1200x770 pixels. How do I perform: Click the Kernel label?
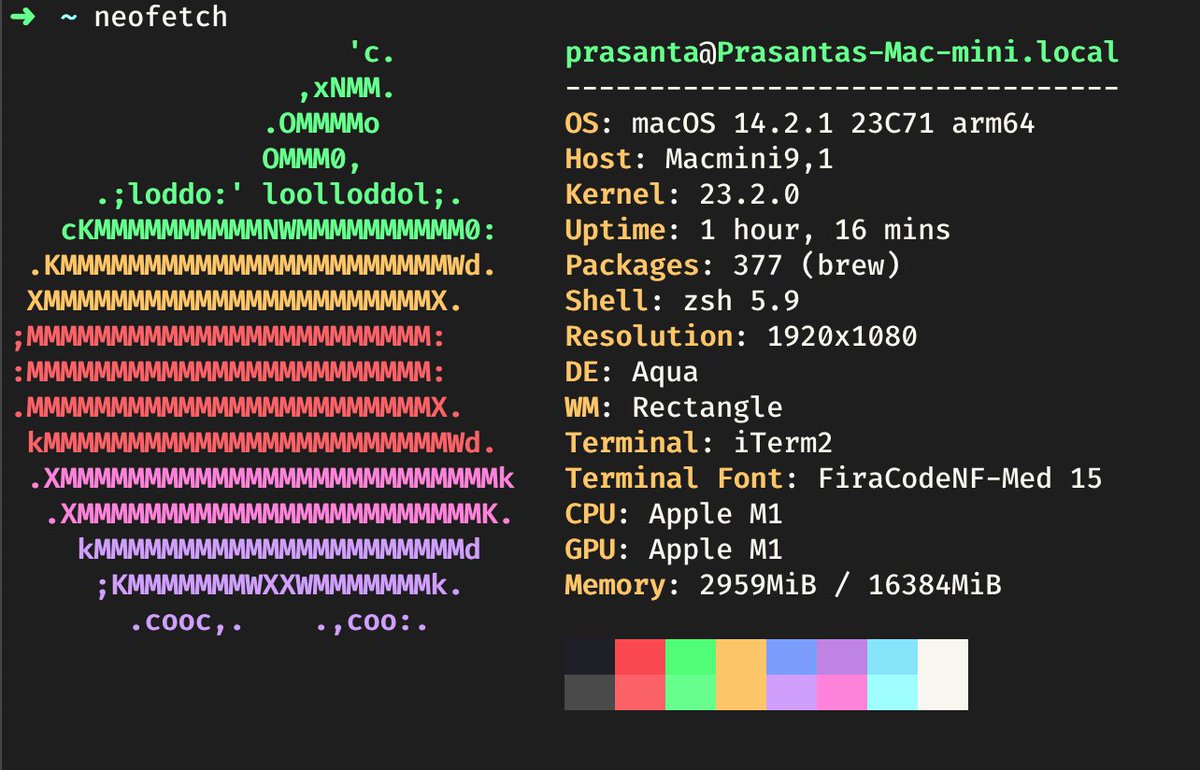(615, 194)
